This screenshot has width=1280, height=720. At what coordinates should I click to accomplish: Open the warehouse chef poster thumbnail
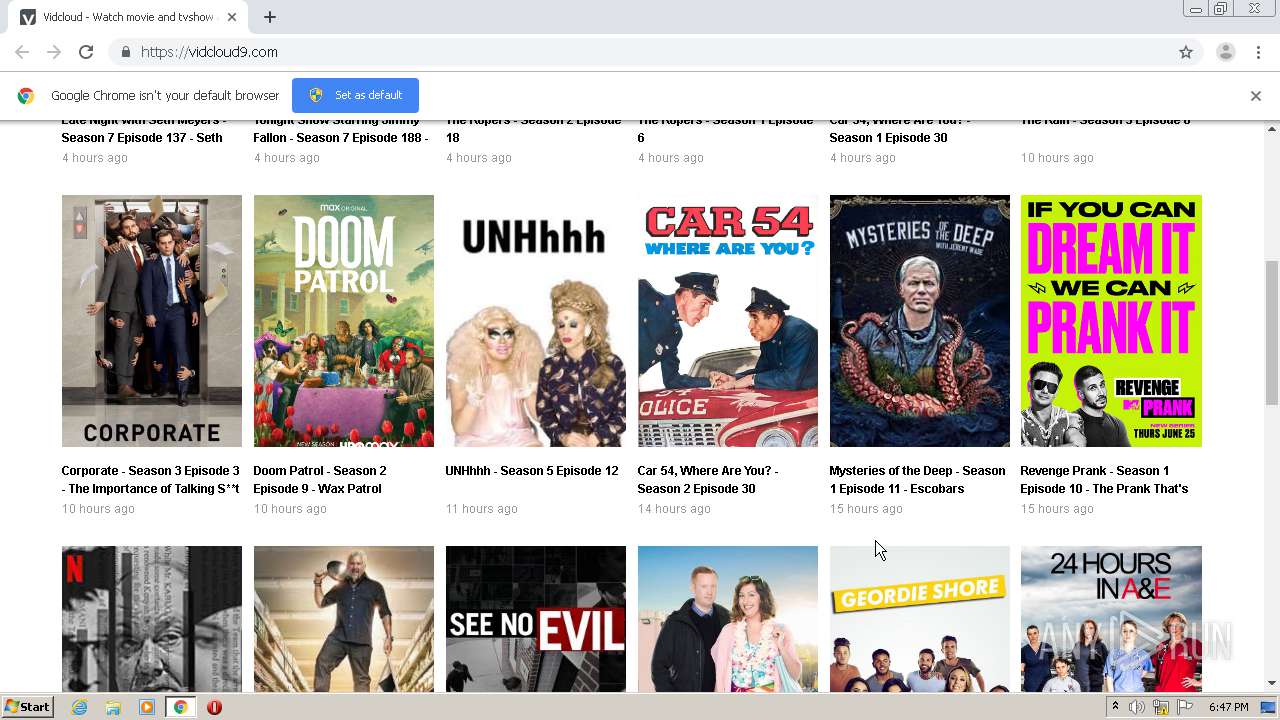coord(344,619)
